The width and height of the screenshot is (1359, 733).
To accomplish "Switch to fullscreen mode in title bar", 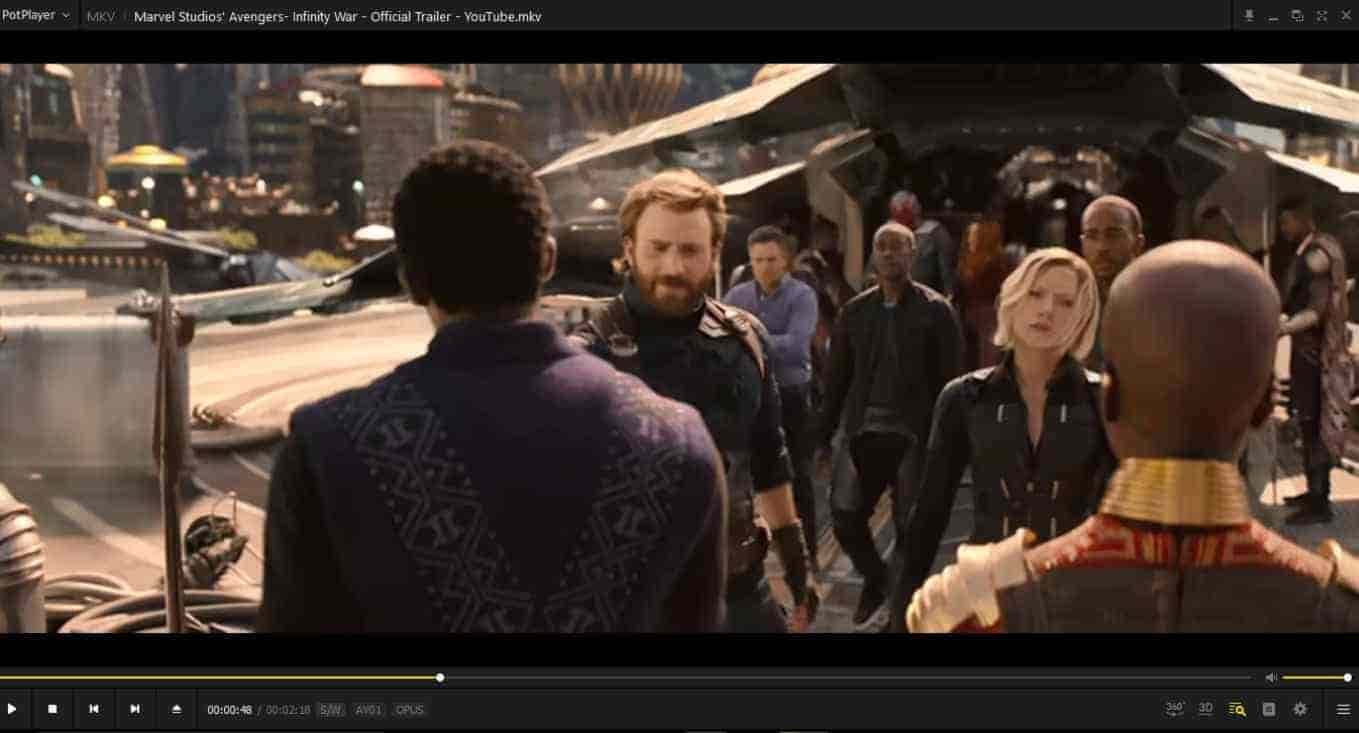I will (x=1321, y=16).
